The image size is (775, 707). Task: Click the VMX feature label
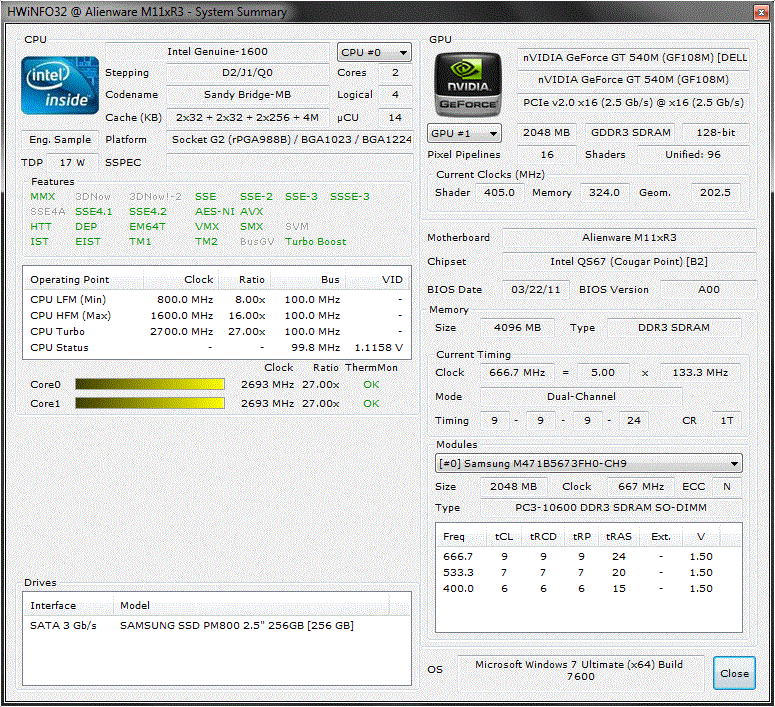pyautogui.click(x=207, y=226)
